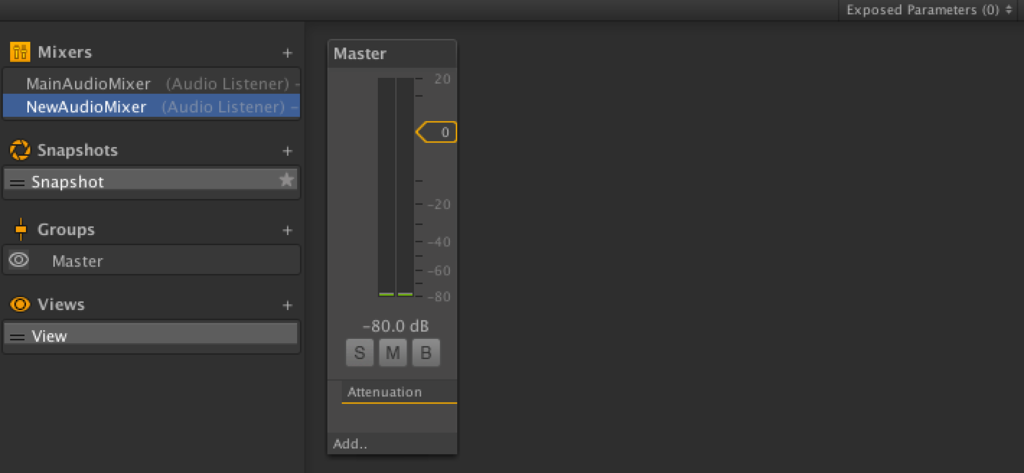Click the -60 dB scale label

(x=439, y=270)
